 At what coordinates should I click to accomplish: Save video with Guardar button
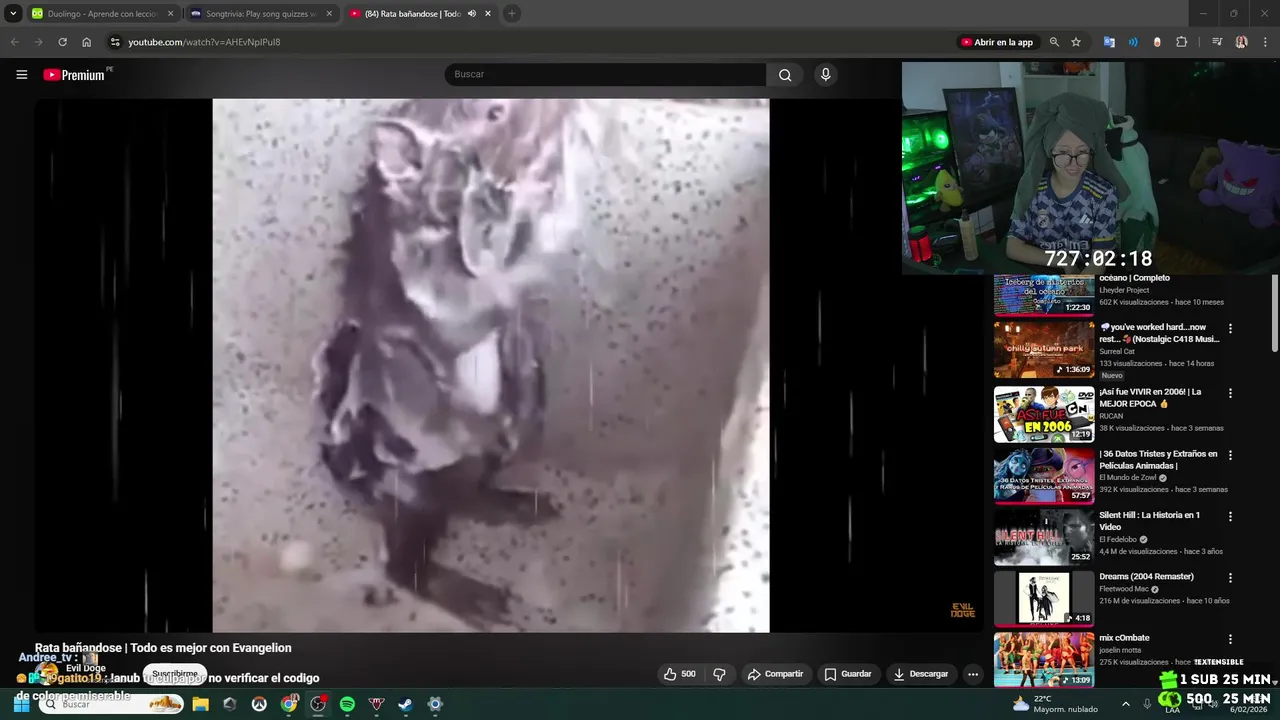(848, 674)
